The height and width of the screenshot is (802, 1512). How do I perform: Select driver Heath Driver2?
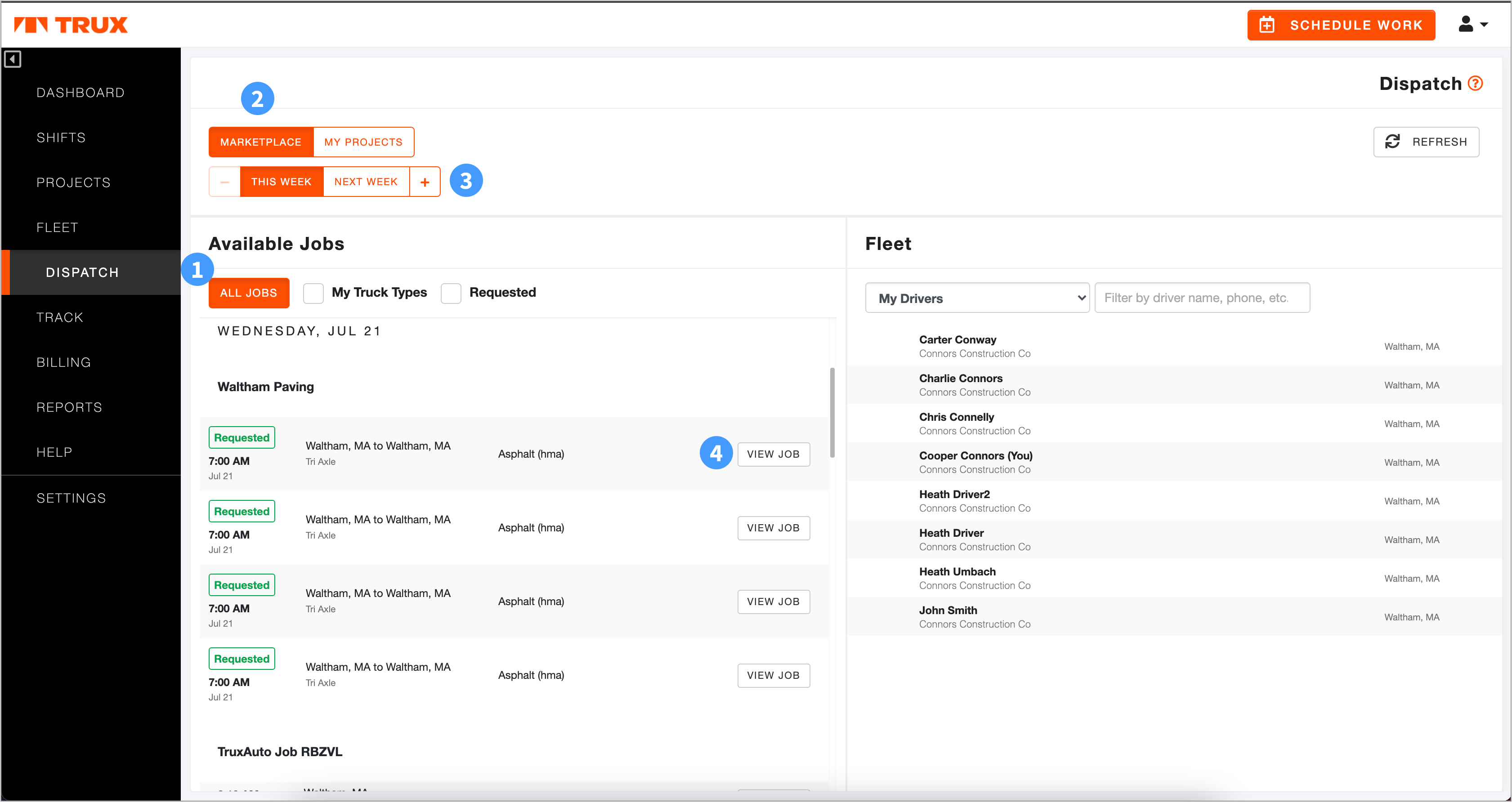(1174, 501)
